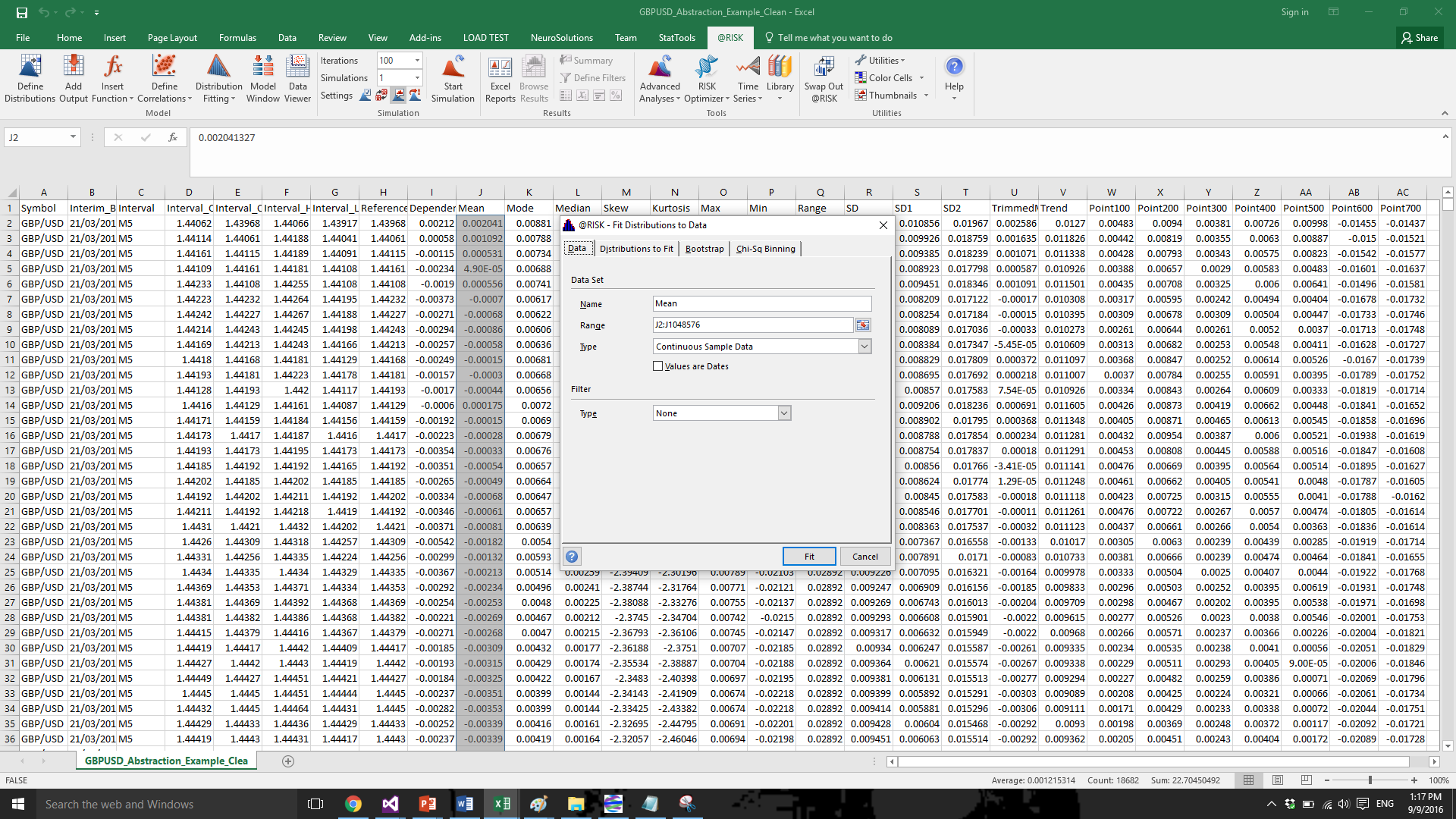Screen dimensions: 1456x819
Task: Click Start Simulation
Action: (453, 78)
